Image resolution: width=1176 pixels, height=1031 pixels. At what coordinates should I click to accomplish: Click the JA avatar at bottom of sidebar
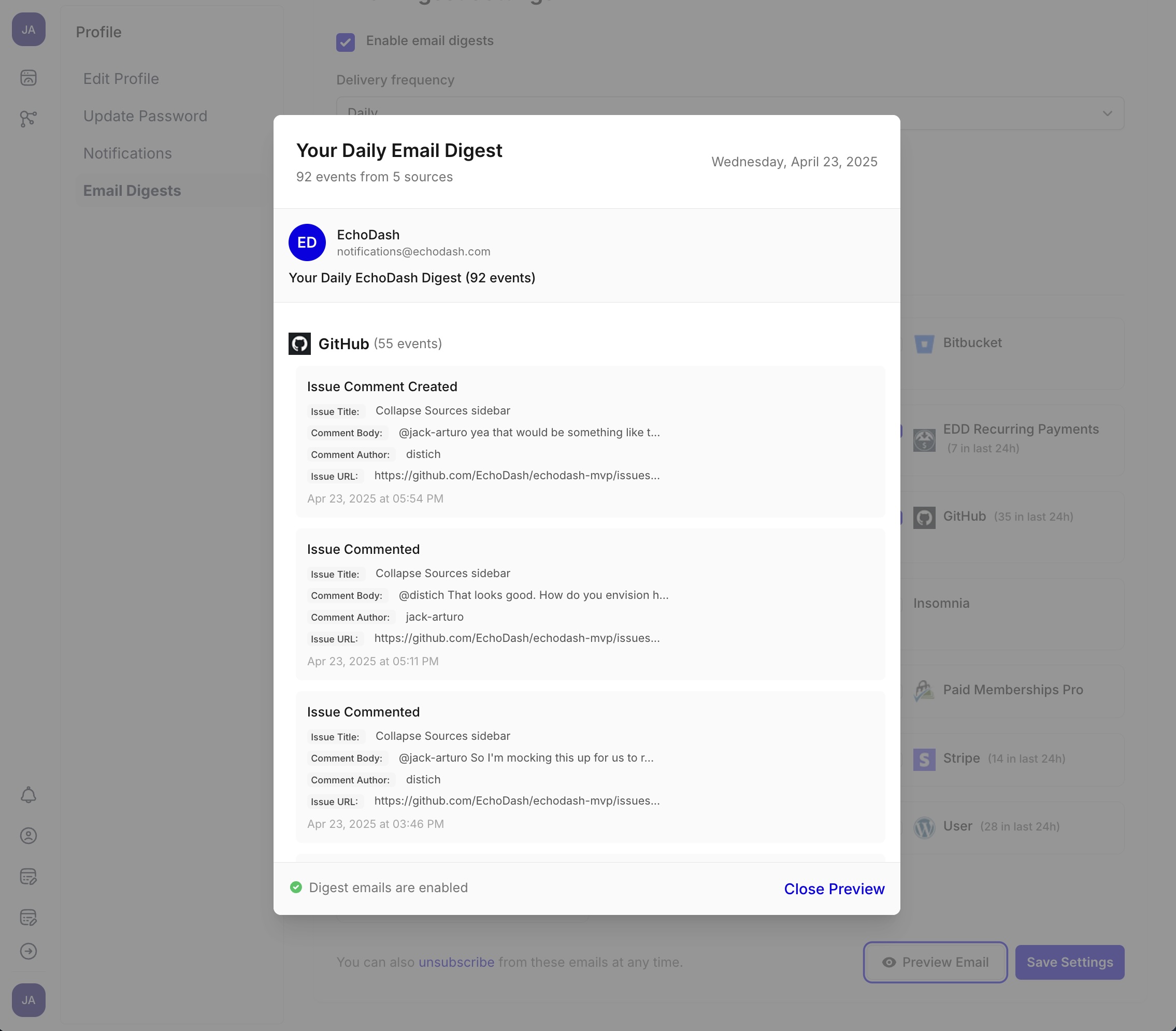point(28,1000)
